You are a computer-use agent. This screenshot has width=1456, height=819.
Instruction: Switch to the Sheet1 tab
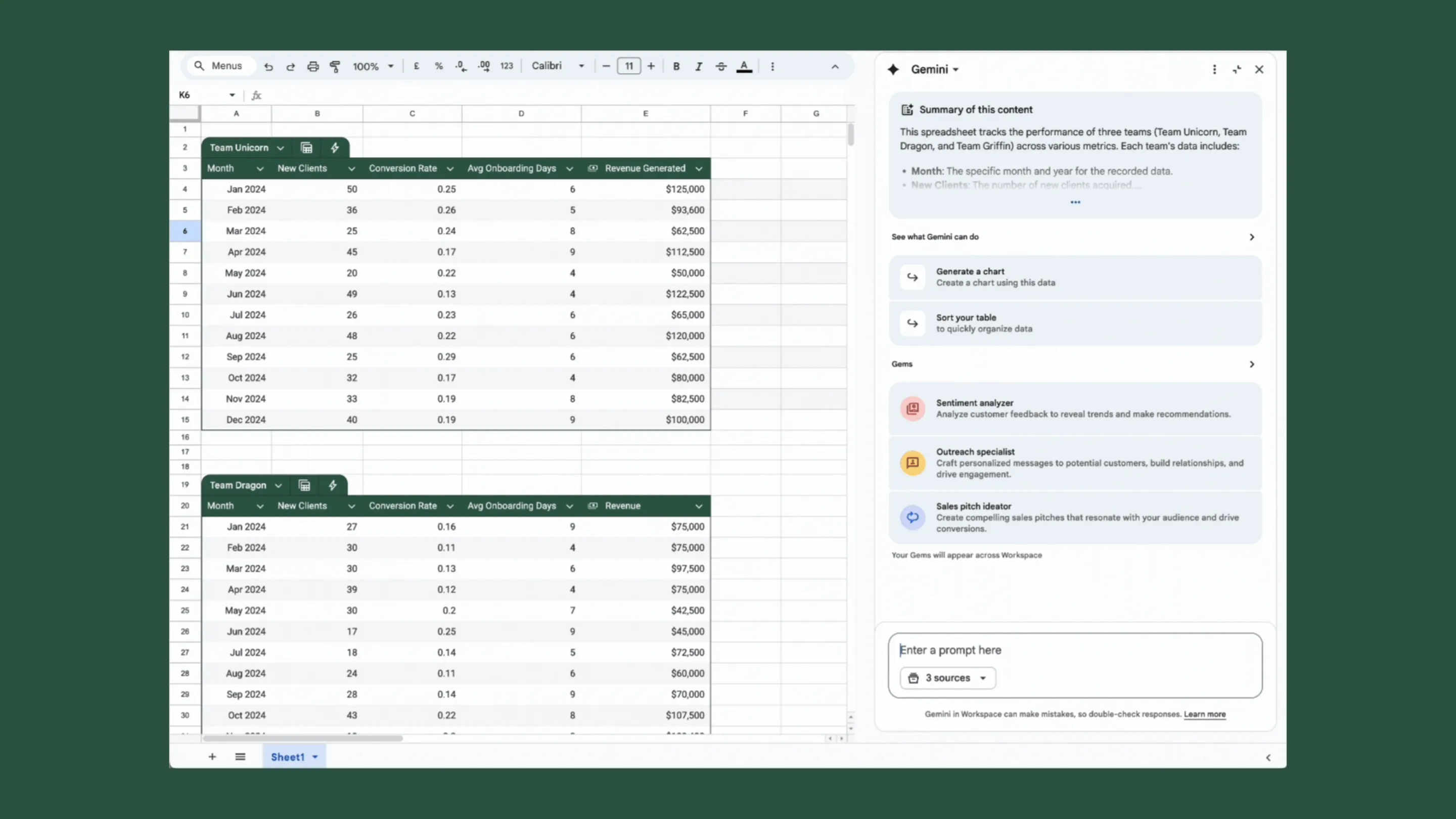[x=288, y=756]
